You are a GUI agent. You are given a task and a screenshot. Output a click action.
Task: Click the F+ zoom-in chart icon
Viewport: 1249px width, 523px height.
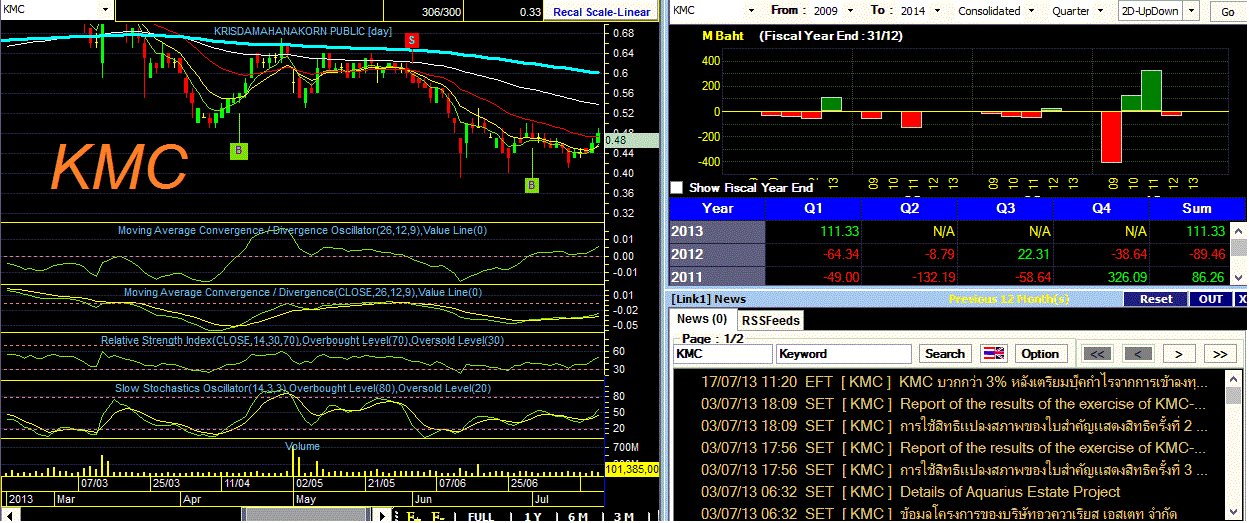point(412,516)
